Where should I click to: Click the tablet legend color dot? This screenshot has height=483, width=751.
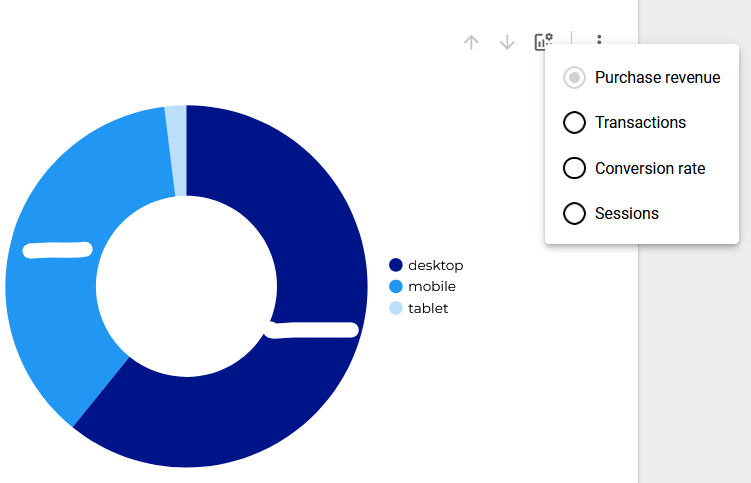coord(396,308)
